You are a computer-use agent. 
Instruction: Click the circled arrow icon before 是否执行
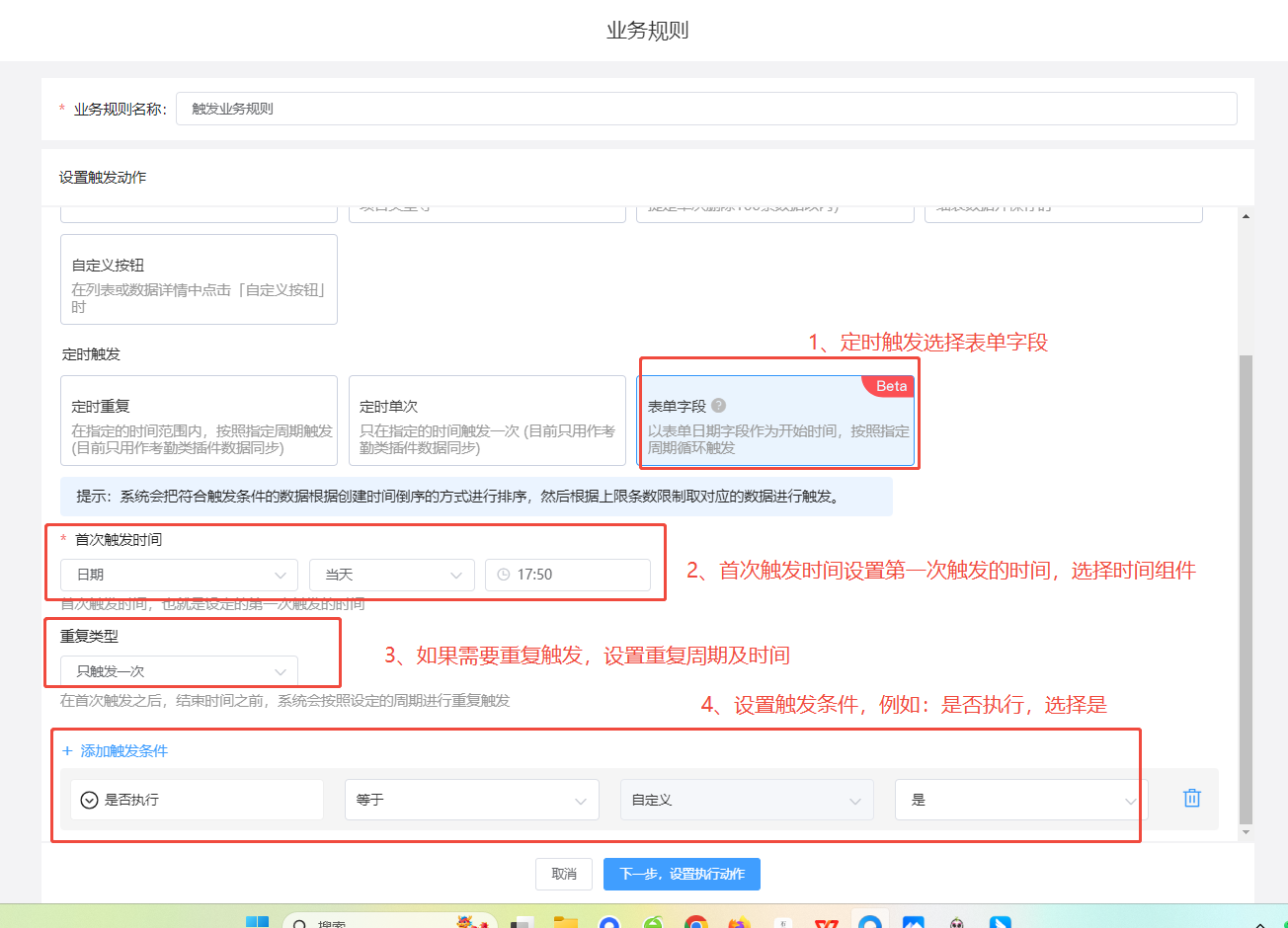[x=89, y=800]
